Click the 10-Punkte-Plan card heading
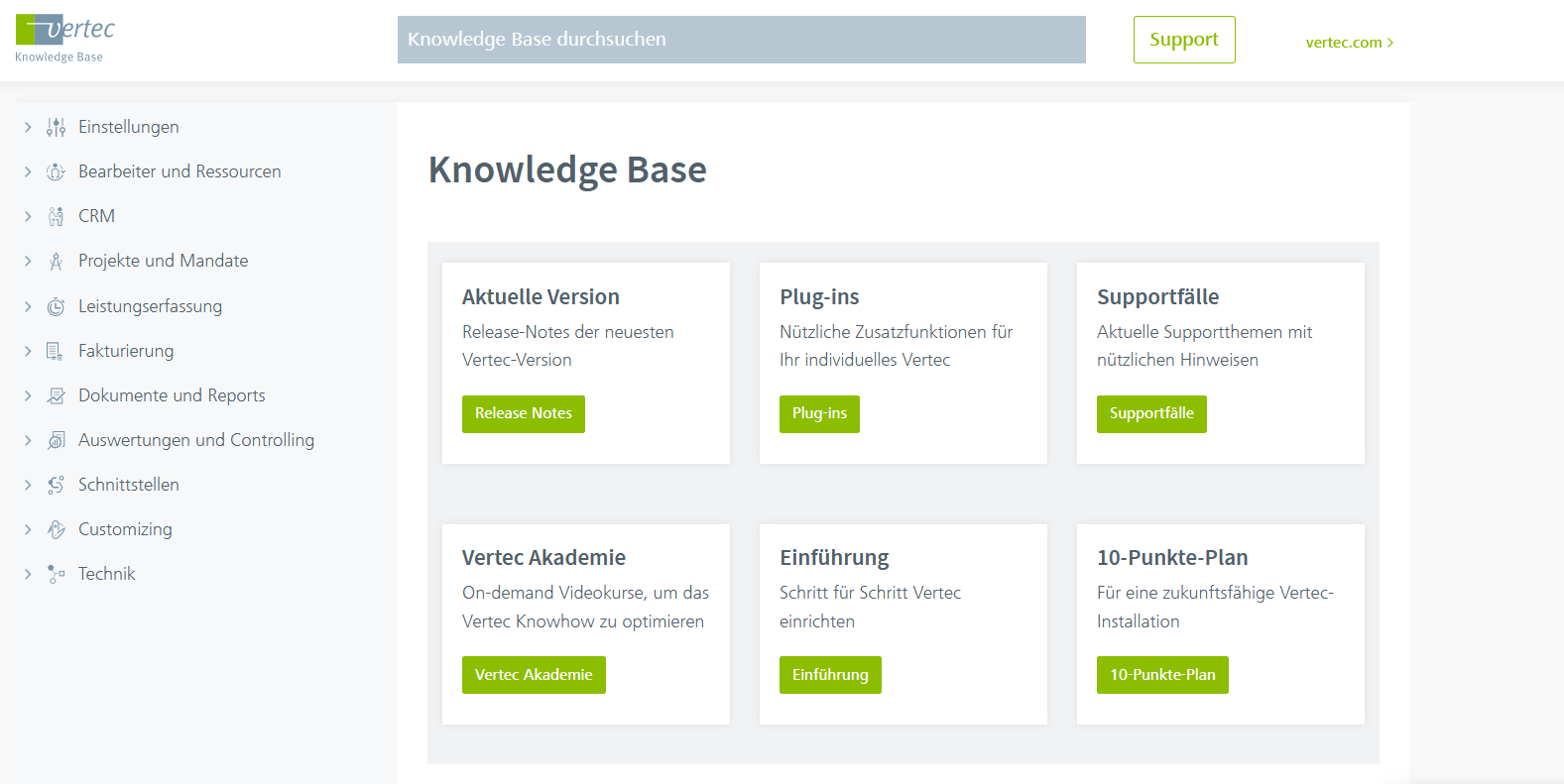The image size is (1564, 784). coord(1172,557)
